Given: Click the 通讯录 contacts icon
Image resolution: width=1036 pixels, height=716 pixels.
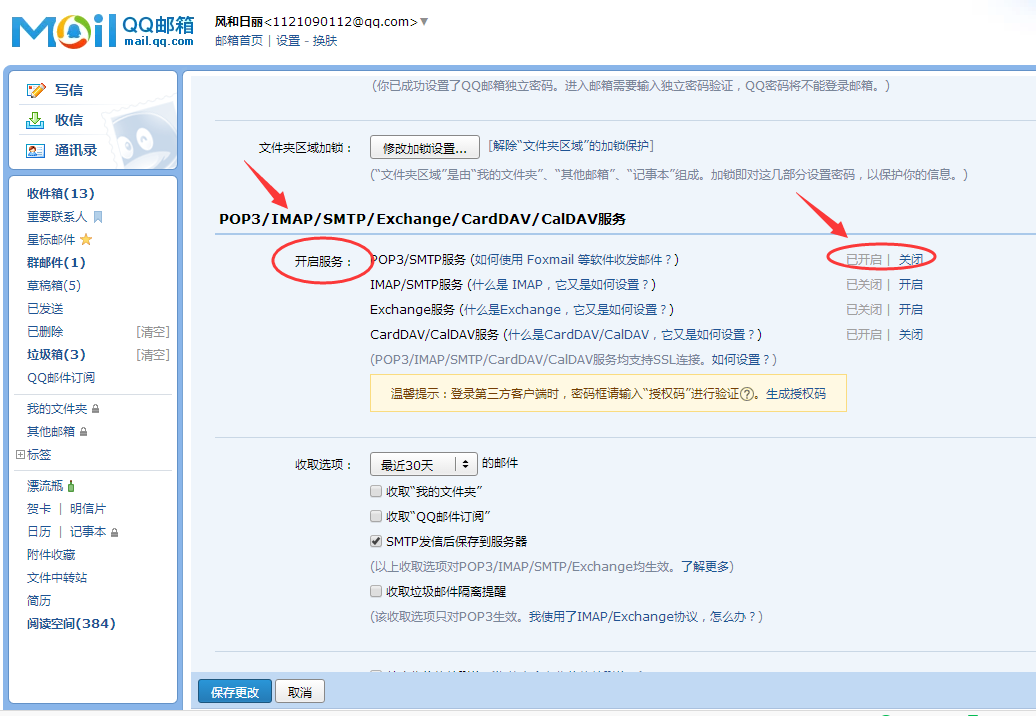Looking at the screenshot, I should (36, 151).
